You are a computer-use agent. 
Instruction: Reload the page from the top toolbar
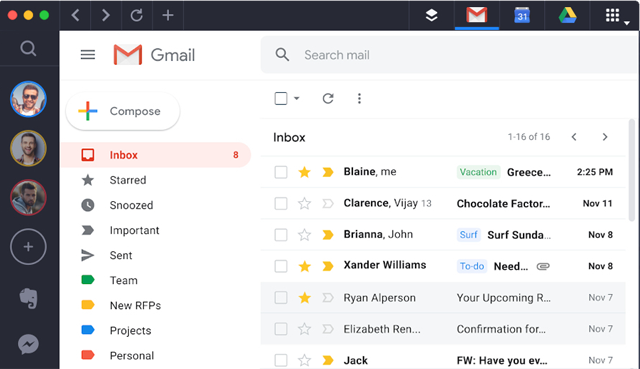(x=136, y=16)
